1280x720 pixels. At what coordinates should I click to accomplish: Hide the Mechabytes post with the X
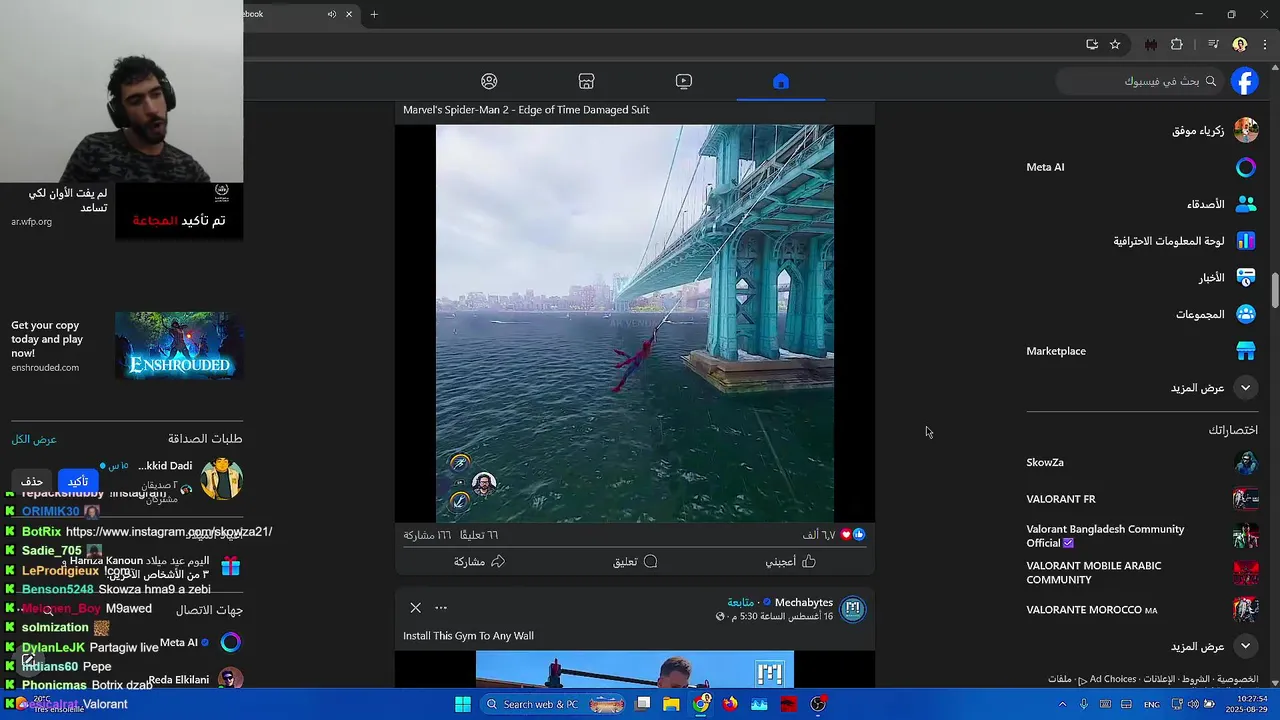(x=415, y=607)
